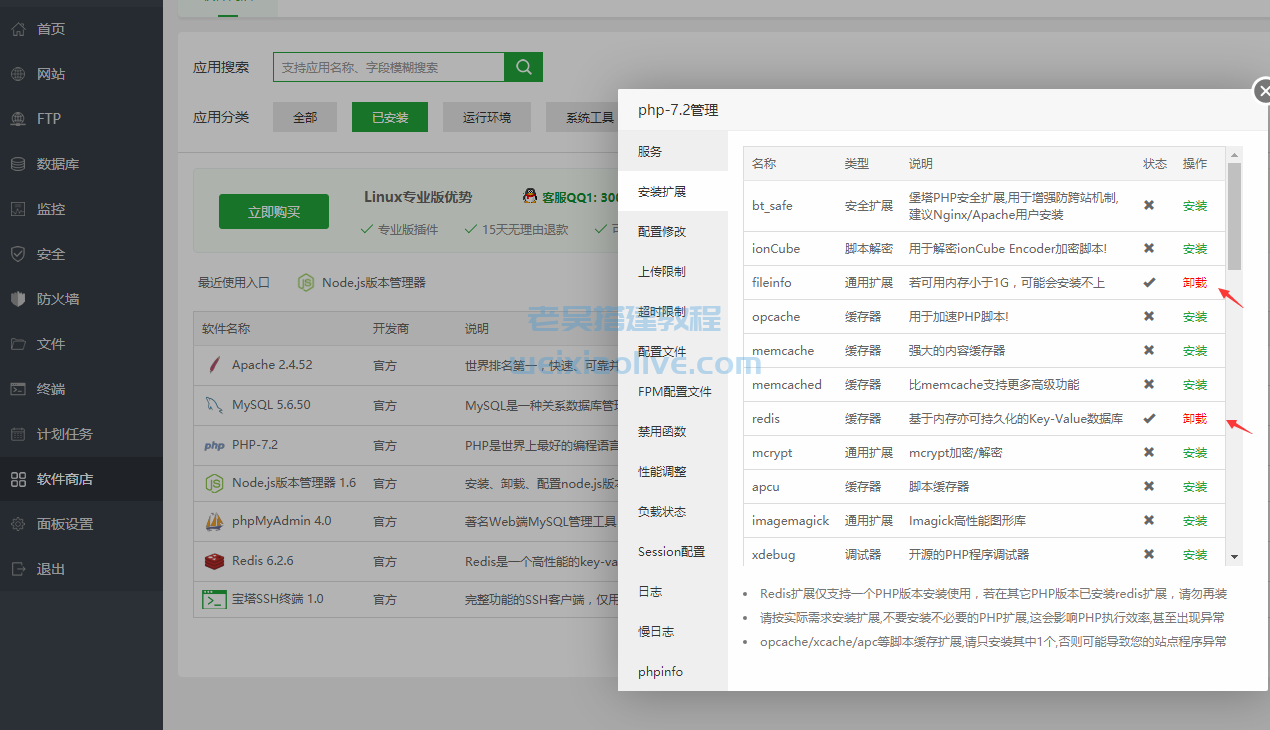Uninstall the fileinfo extension

[1195, 283]
